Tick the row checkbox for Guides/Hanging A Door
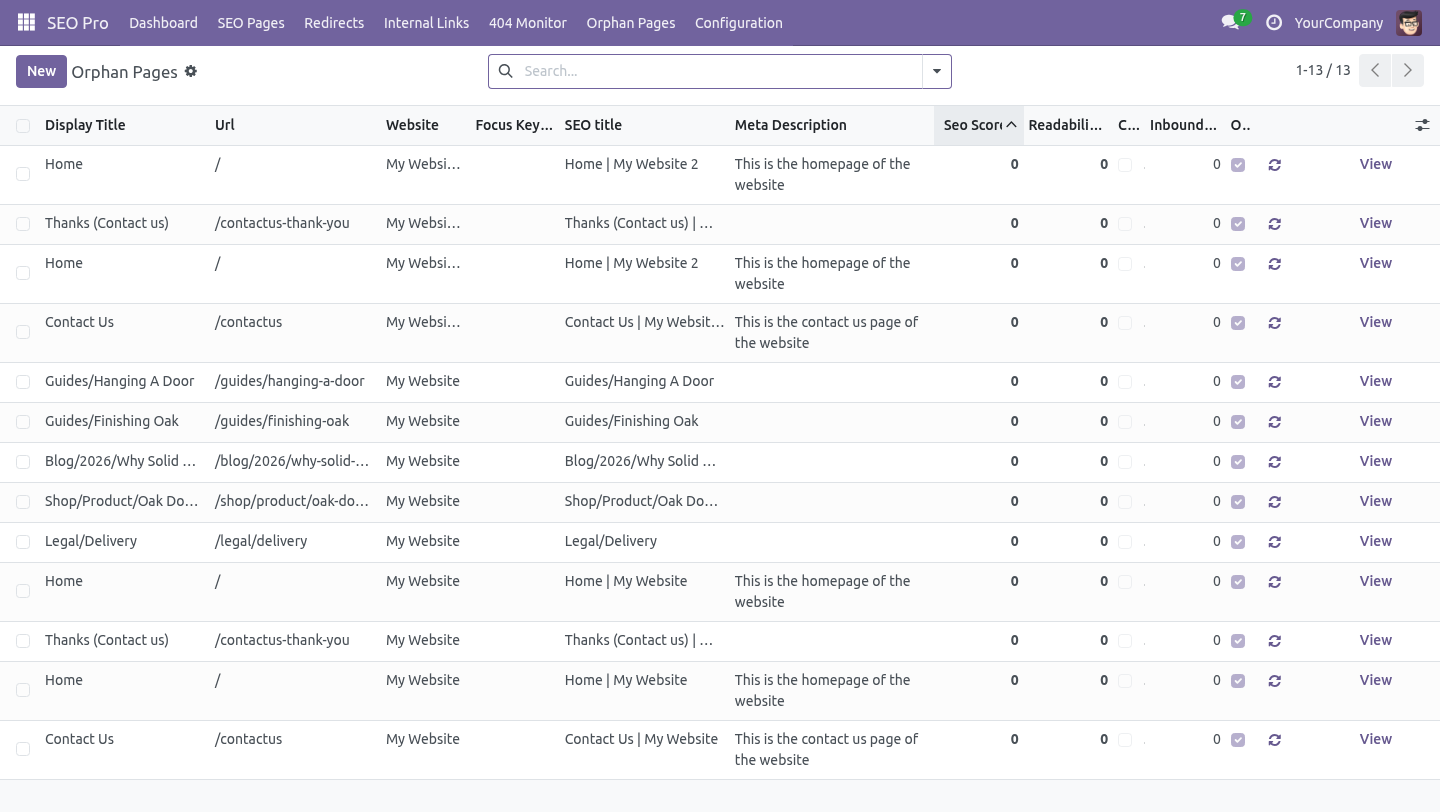This screenshot has width=1440, height=812. click(23, 382)
